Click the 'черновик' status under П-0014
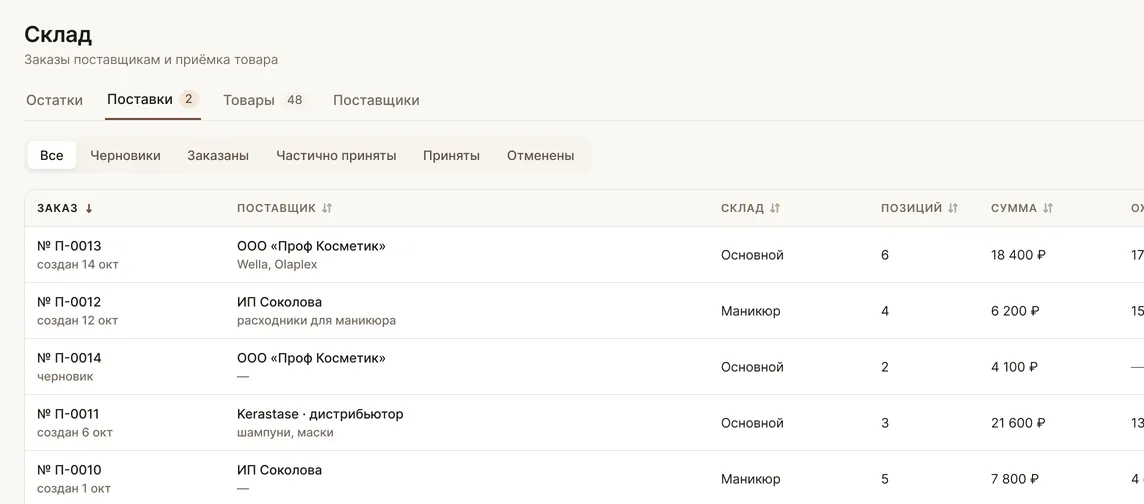The height and width of the screenshot is (504, 1144). pyautogui.click(x=66, y=376)
